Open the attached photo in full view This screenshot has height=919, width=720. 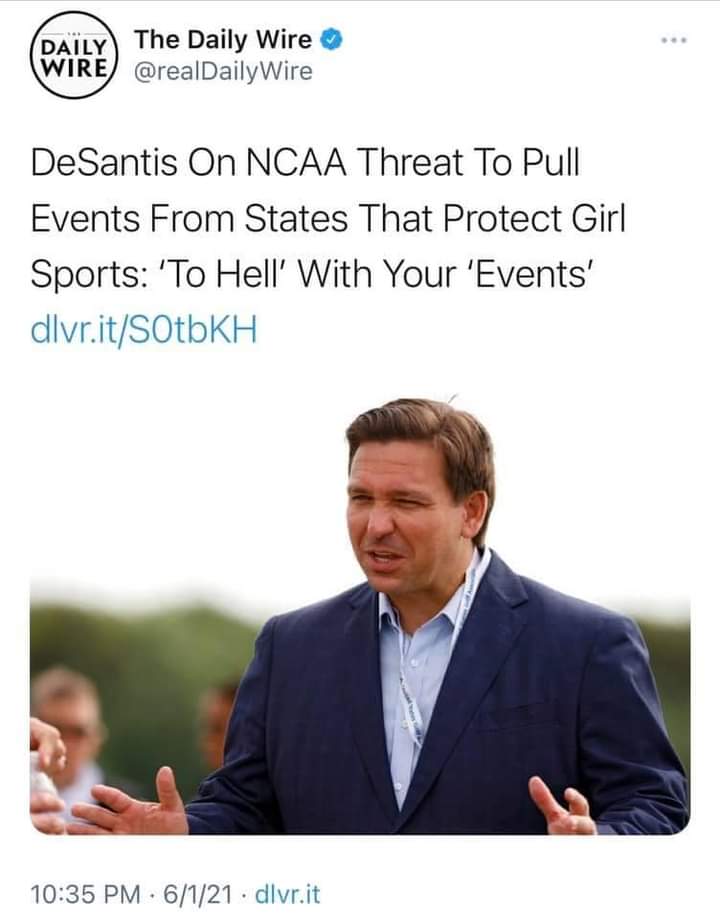pyautogui.click(x=360, y=613)
